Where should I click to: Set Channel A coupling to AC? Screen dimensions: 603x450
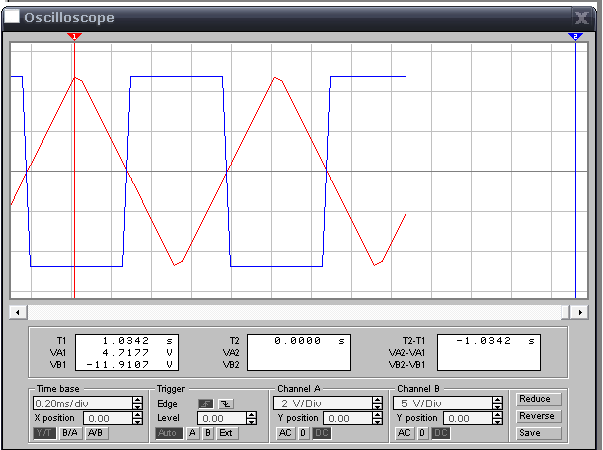(284, 433)
